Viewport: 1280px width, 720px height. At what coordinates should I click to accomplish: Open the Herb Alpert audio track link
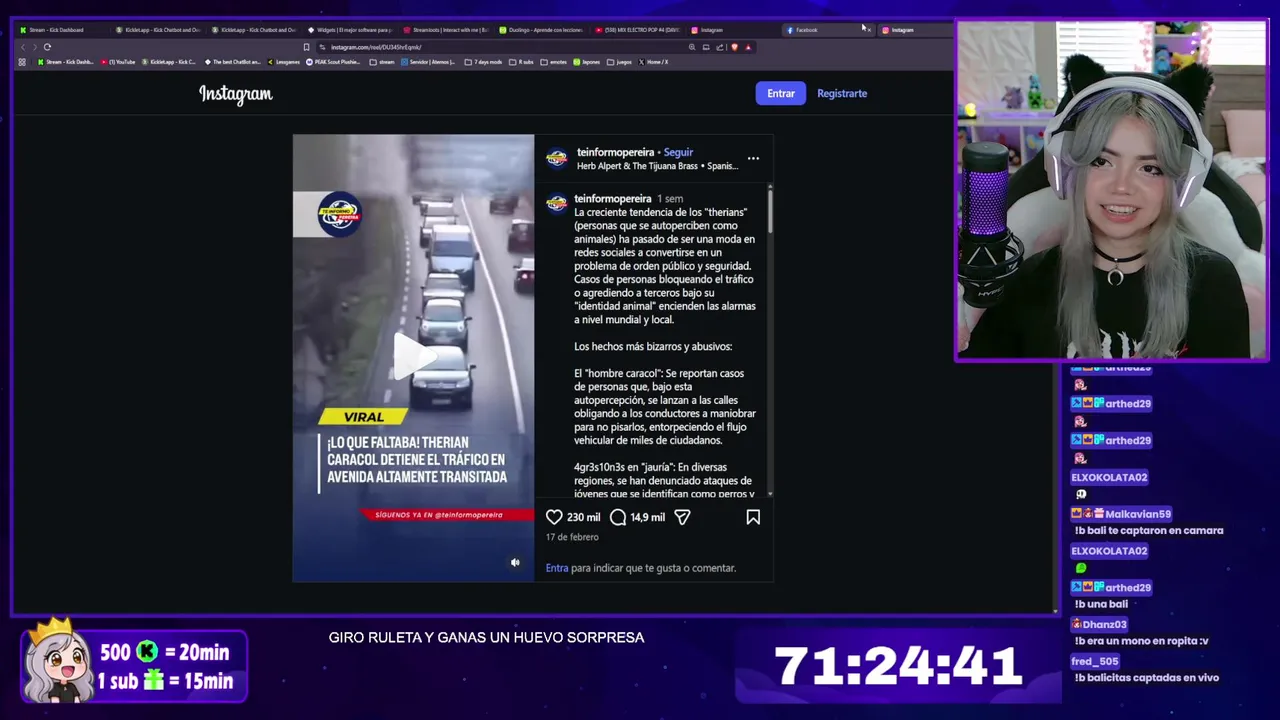pyautogui.click(x=657, y=166)
